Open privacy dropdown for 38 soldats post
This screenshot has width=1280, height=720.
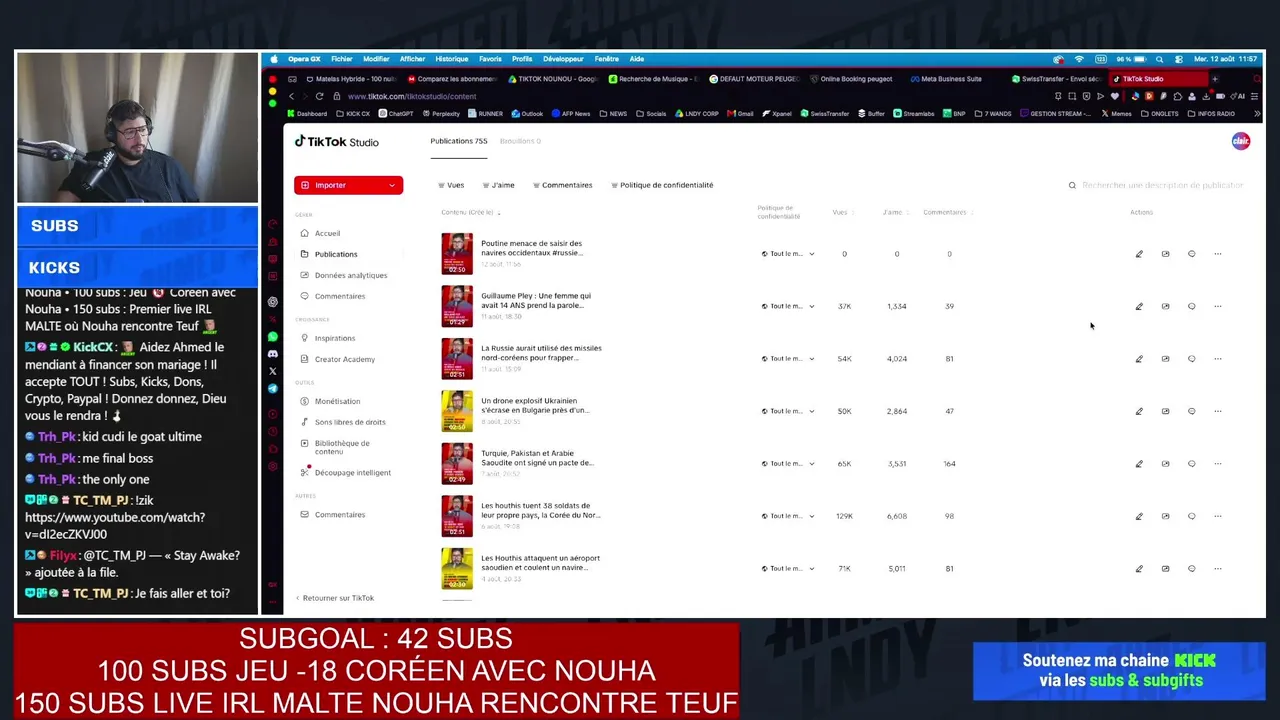pos(788,516)
